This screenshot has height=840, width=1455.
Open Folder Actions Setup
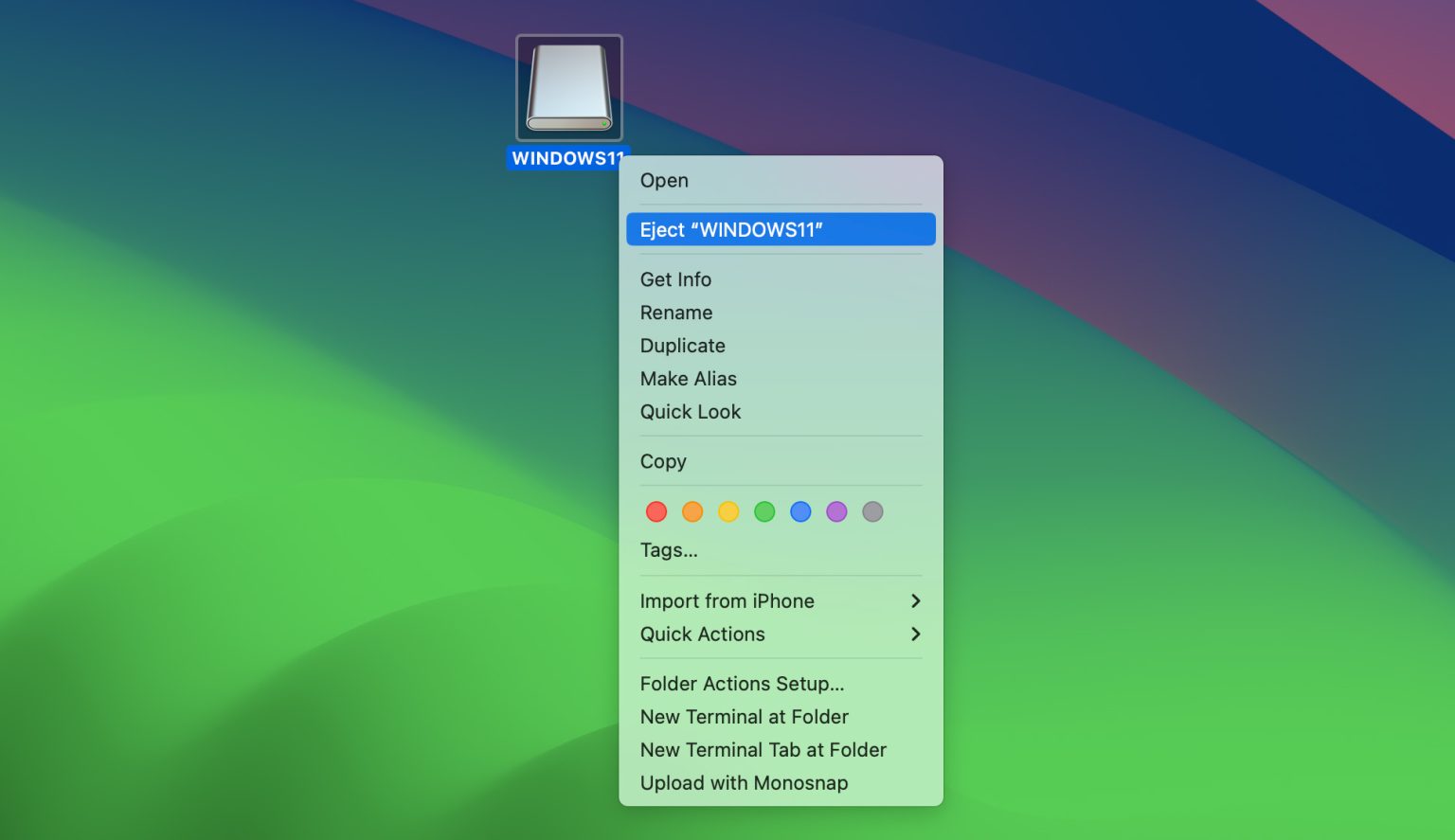(743, 683)
